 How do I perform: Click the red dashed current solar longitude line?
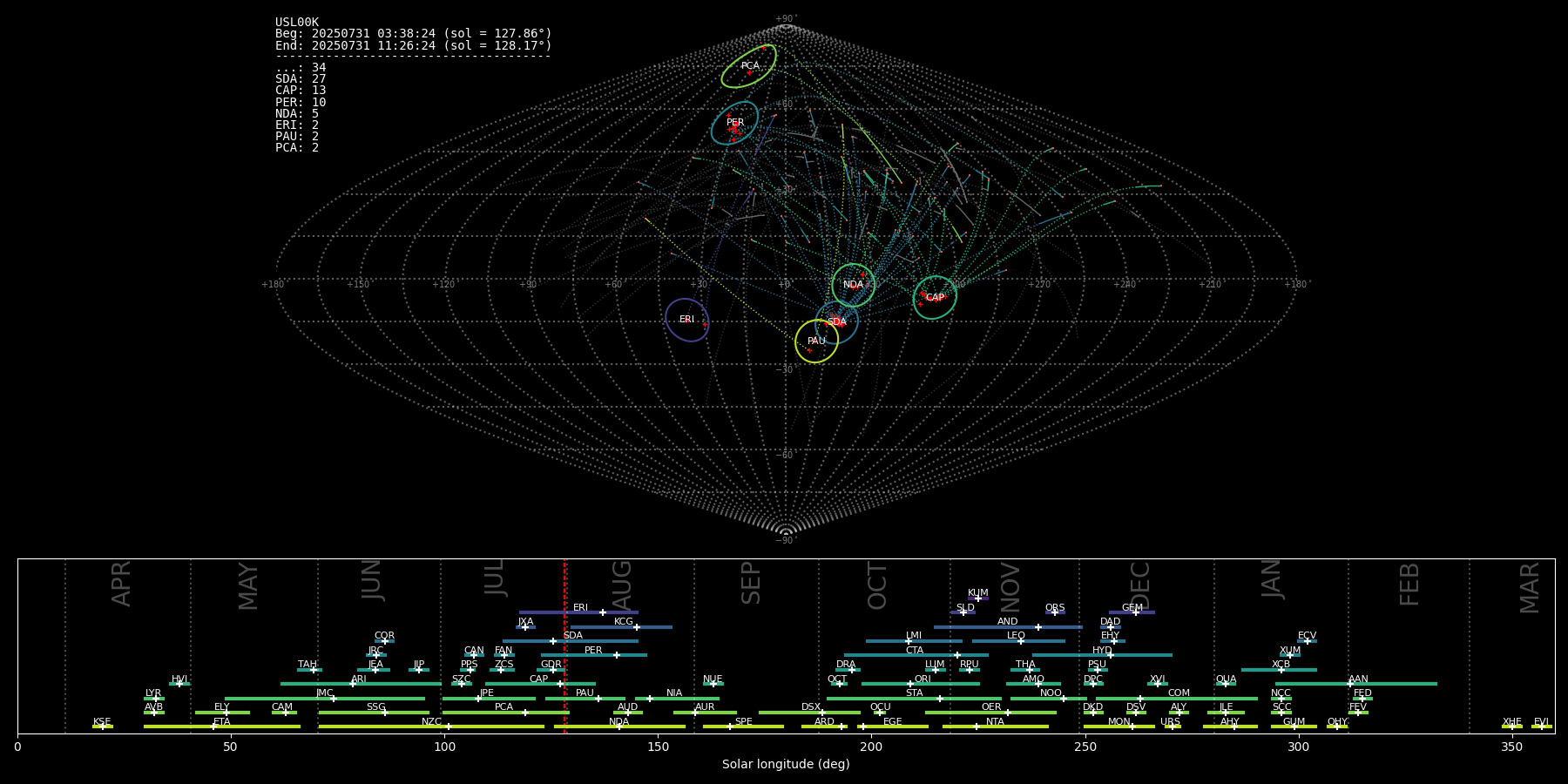564,645
